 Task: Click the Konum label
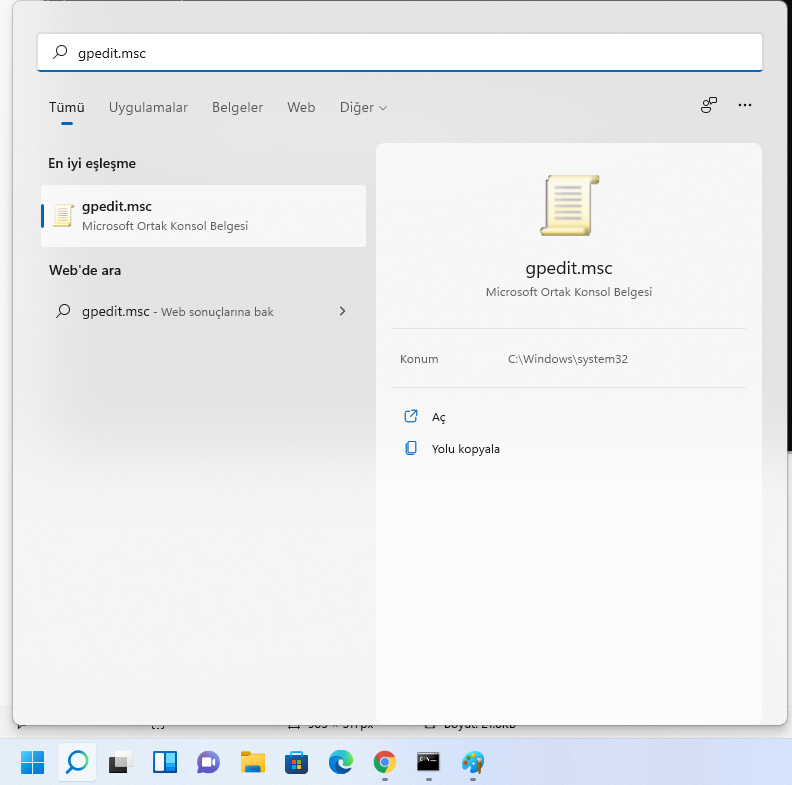pos(419,359)
